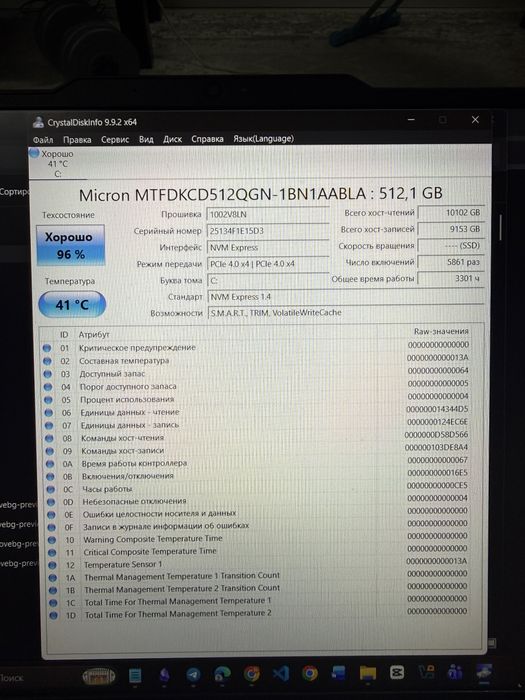525x700 pixels.
Task: Click the blue status icon of row 03
Action: click(x=47, y=374)
